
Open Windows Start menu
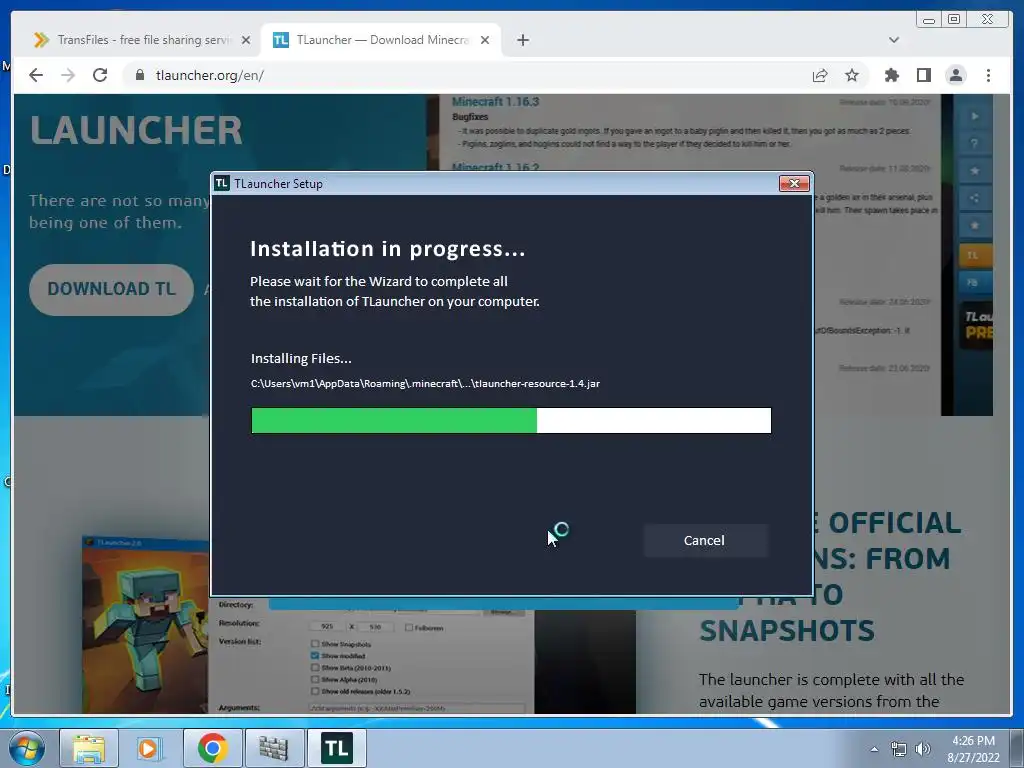[27, 748]
